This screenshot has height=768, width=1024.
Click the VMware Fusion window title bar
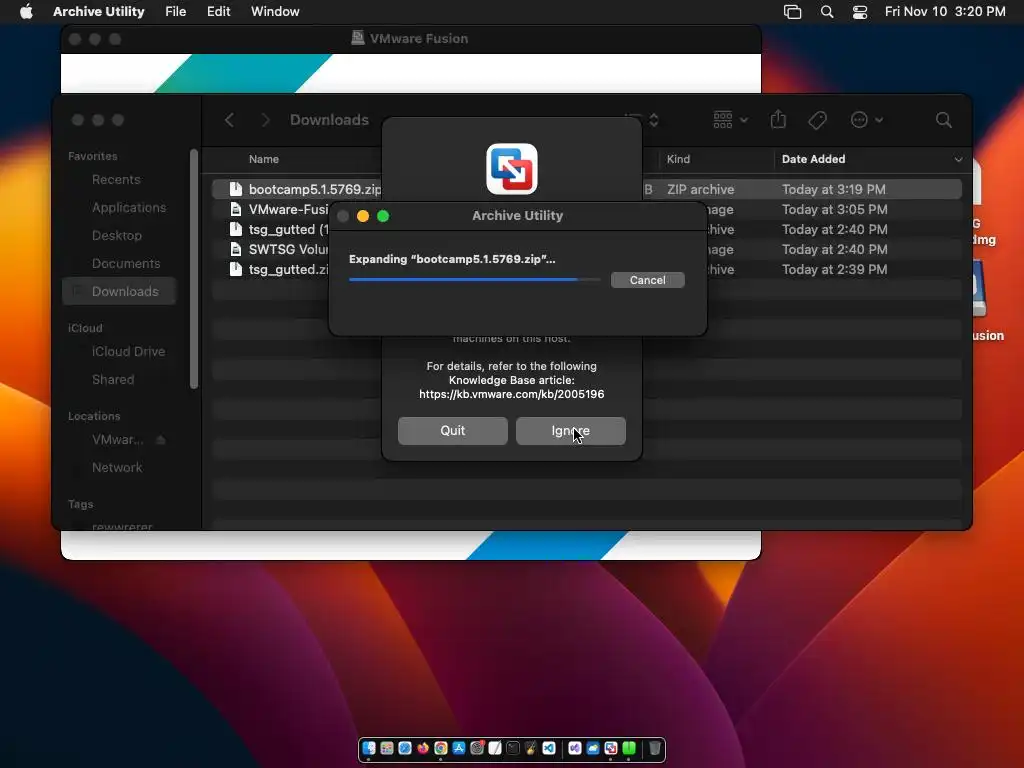click(411, 39)
